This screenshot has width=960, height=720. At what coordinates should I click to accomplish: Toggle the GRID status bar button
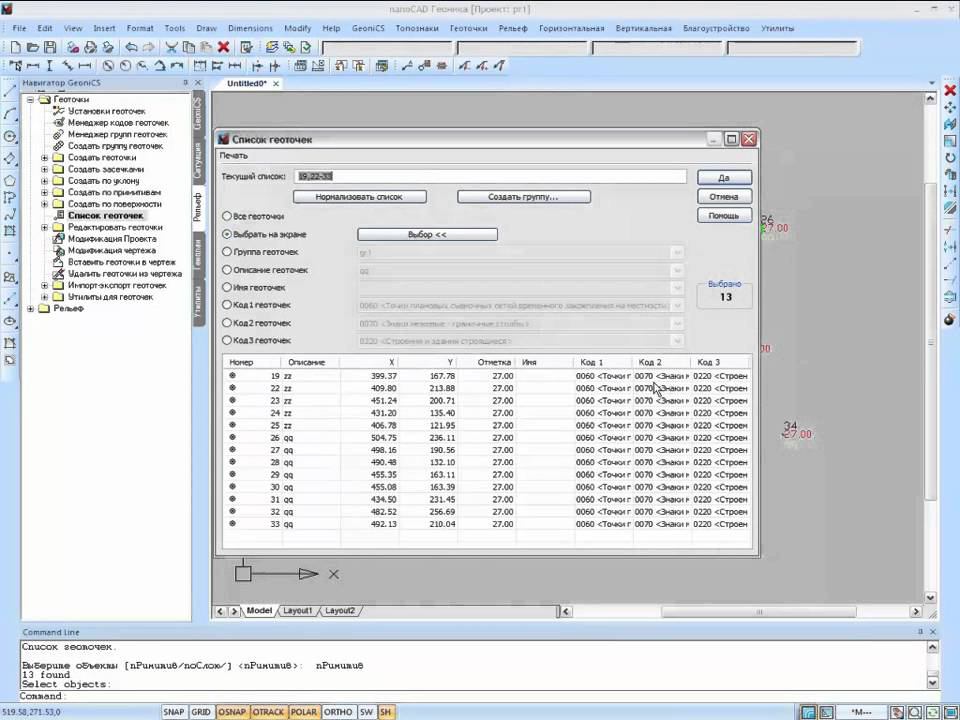201,712
